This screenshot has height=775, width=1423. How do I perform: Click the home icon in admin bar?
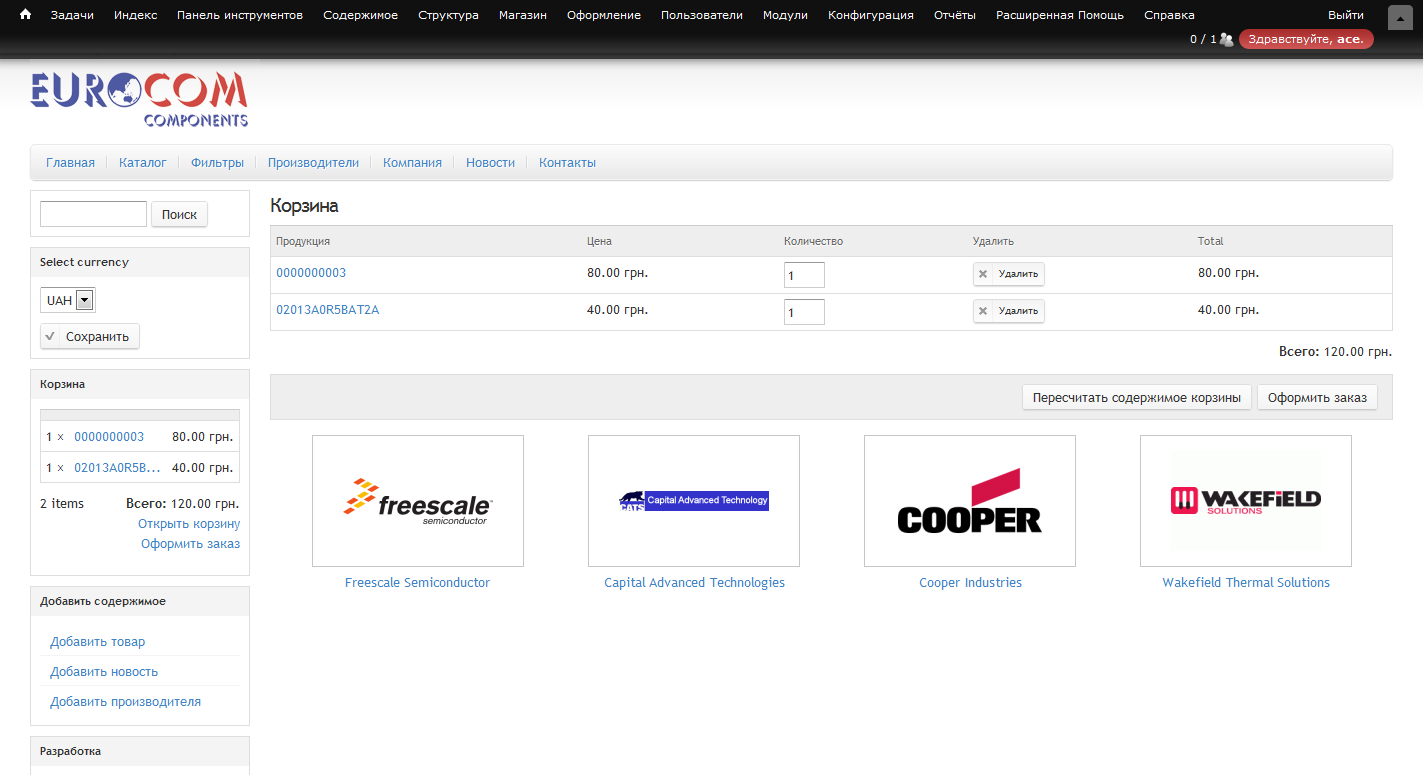tap(26, 15)
